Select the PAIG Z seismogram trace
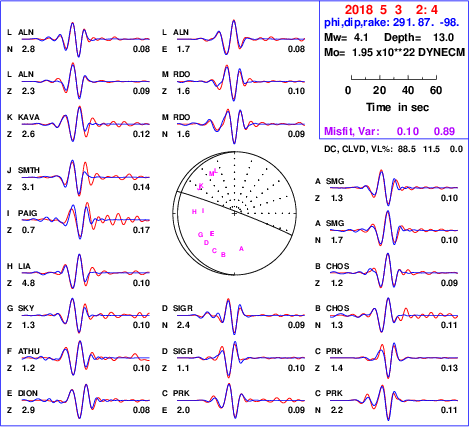This screenshot has height=427, width=469. coord(86,220)
